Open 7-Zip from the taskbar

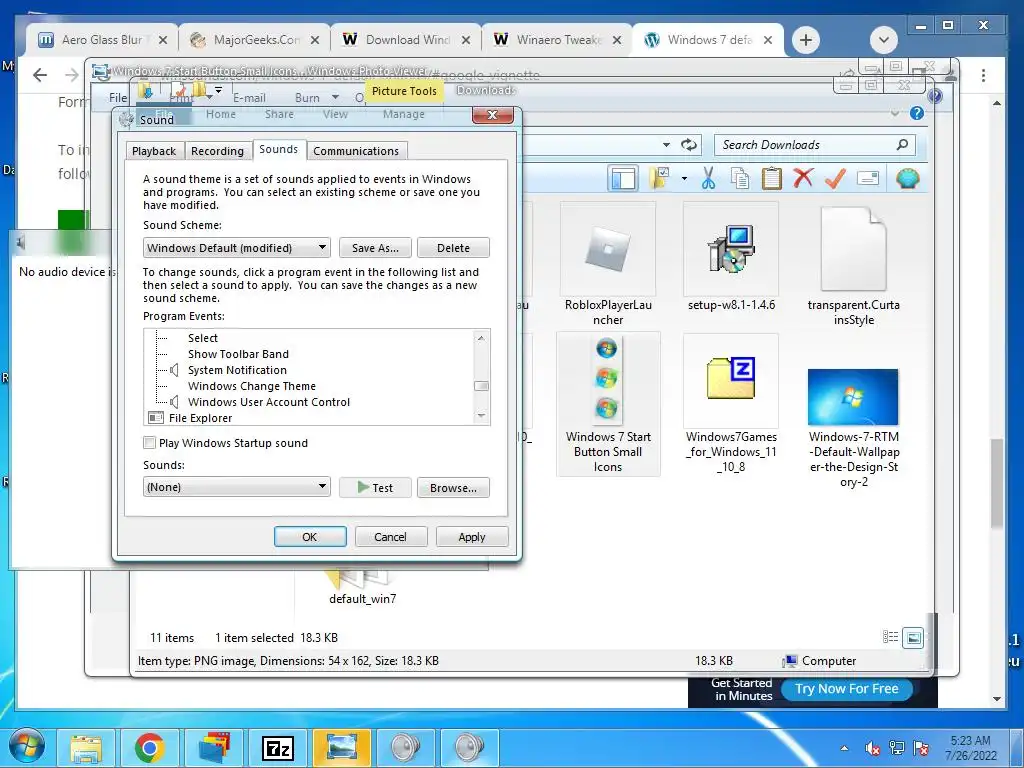coord(277,748)
